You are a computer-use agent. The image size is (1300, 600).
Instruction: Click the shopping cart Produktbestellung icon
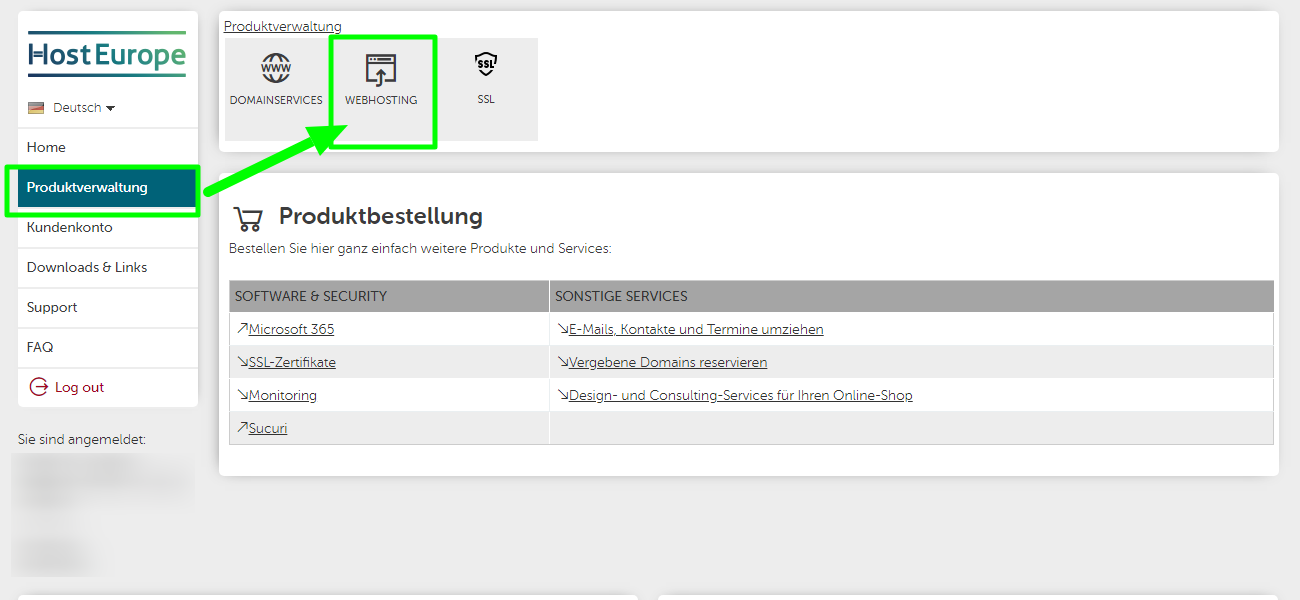click(247, 218)
